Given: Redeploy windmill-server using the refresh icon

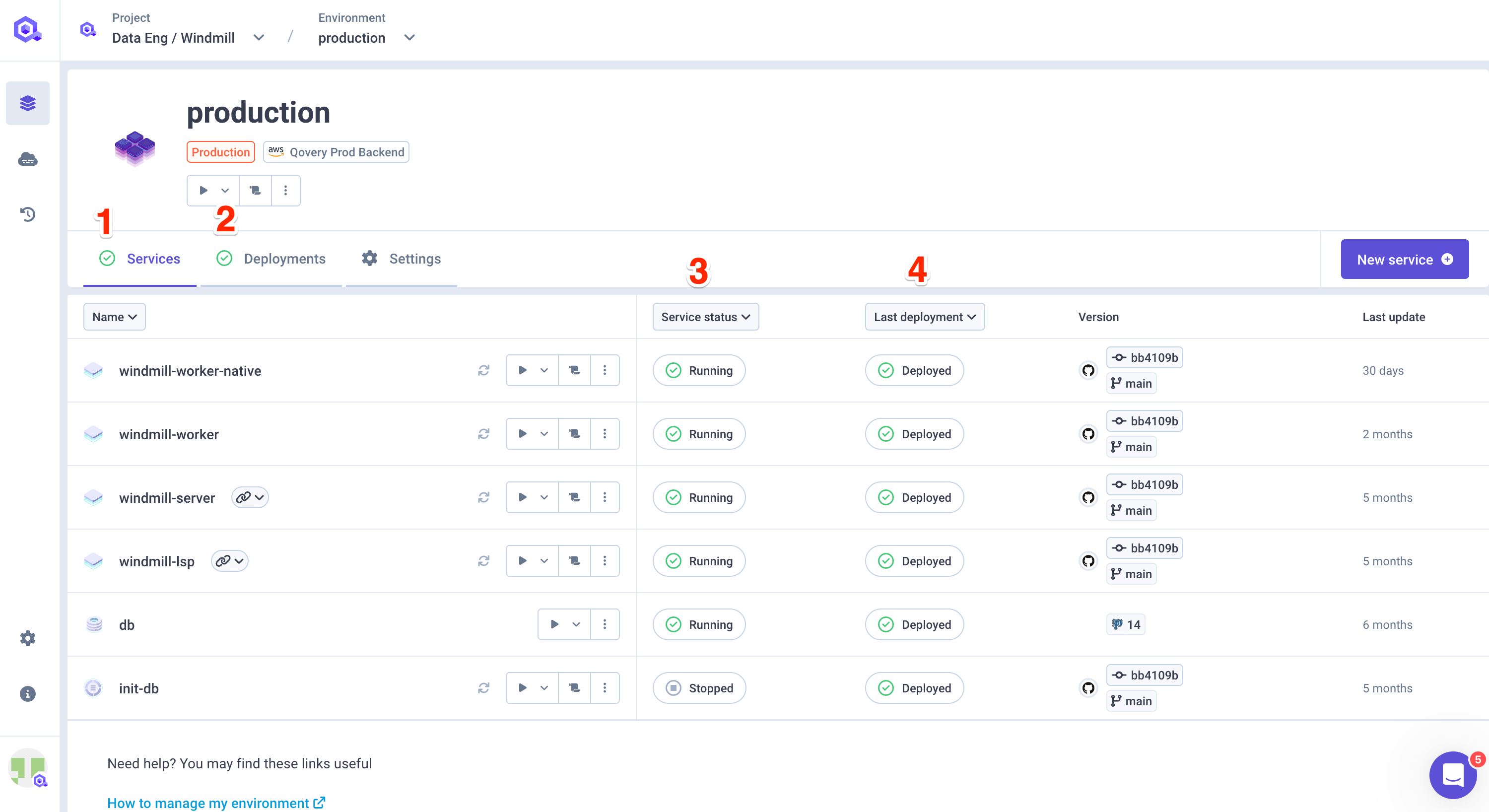Looking at the screenshot, I should (484, 497).
